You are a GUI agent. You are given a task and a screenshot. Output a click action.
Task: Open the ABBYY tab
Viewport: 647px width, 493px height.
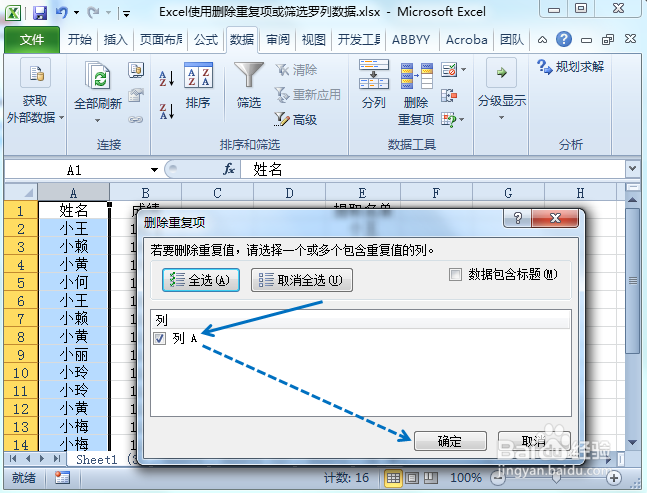(x=411, y=40)
